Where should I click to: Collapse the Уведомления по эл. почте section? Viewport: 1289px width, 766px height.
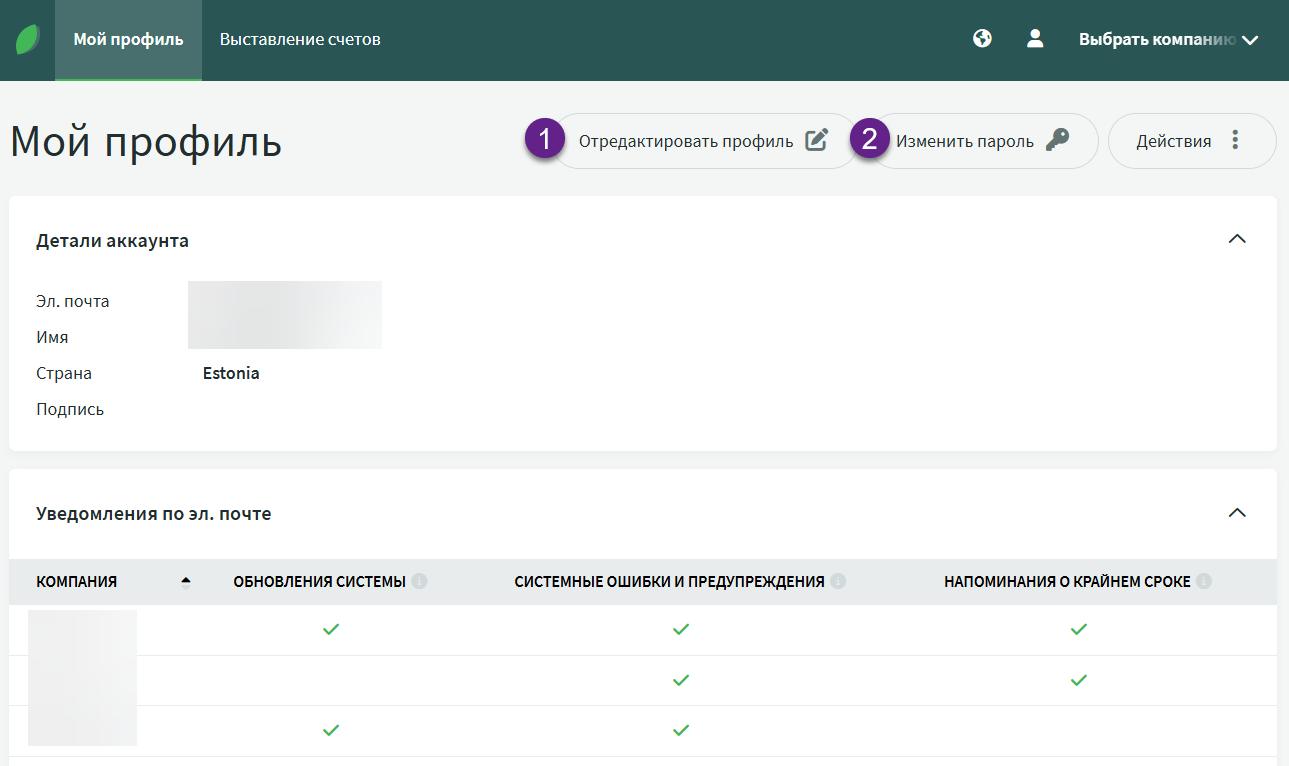[1237, 513]
